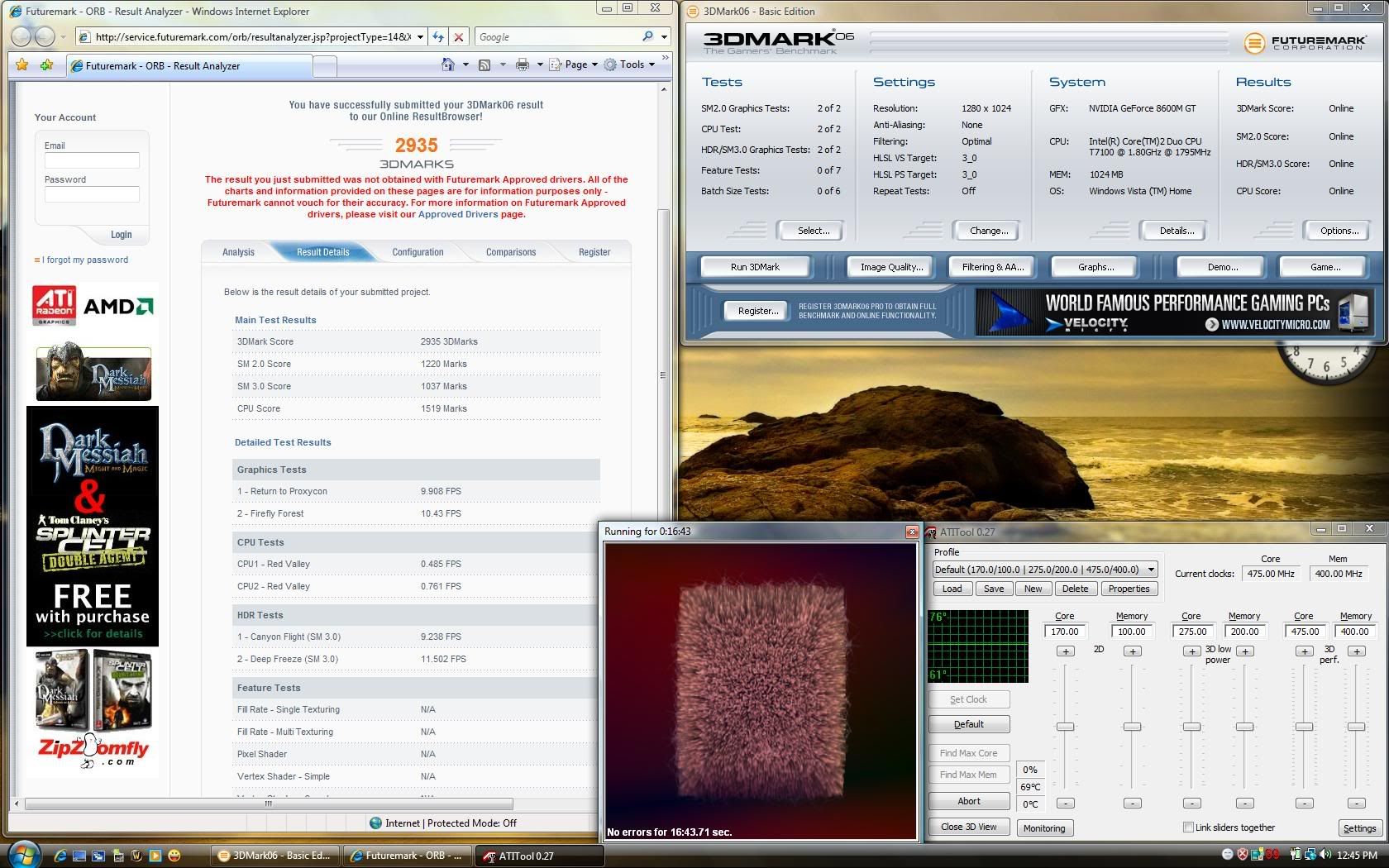
Task: Click the Password input field
Action: coord(92,194)
